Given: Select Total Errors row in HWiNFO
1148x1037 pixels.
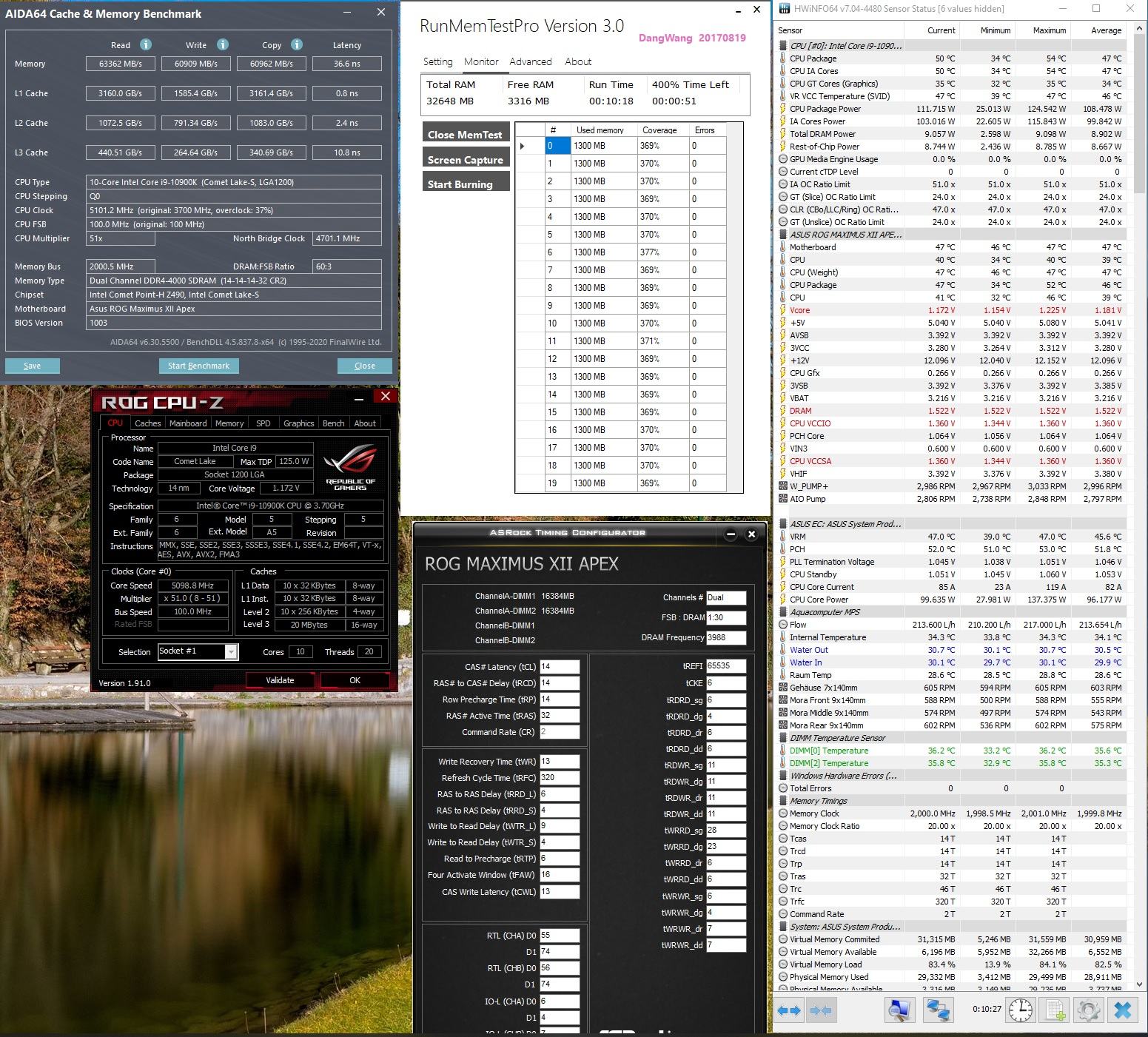Looking at the screenshot, I should (x=951, y=788).
